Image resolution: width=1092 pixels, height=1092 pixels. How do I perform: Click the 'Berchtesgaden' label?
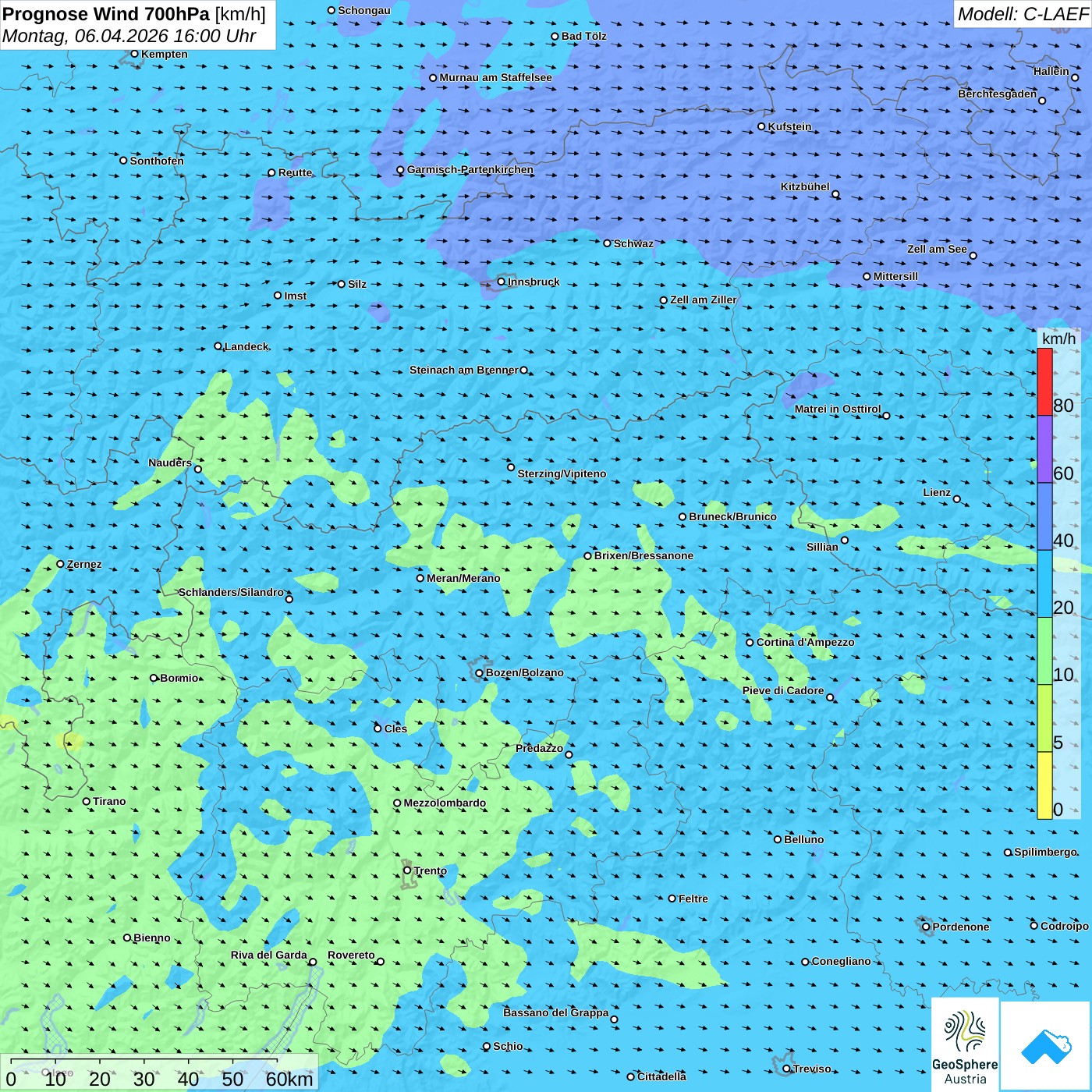998,94
